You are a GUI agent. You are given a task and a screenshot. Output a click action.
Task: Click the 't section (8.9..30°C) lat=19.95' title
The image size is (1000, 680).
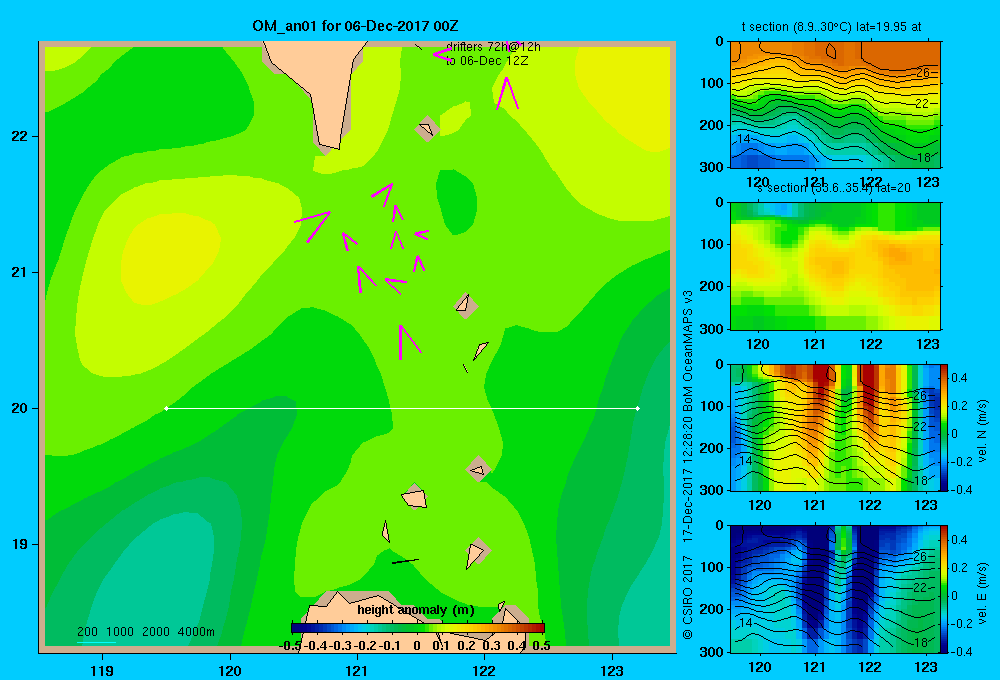pyautogui.click(x=831, y=27)
